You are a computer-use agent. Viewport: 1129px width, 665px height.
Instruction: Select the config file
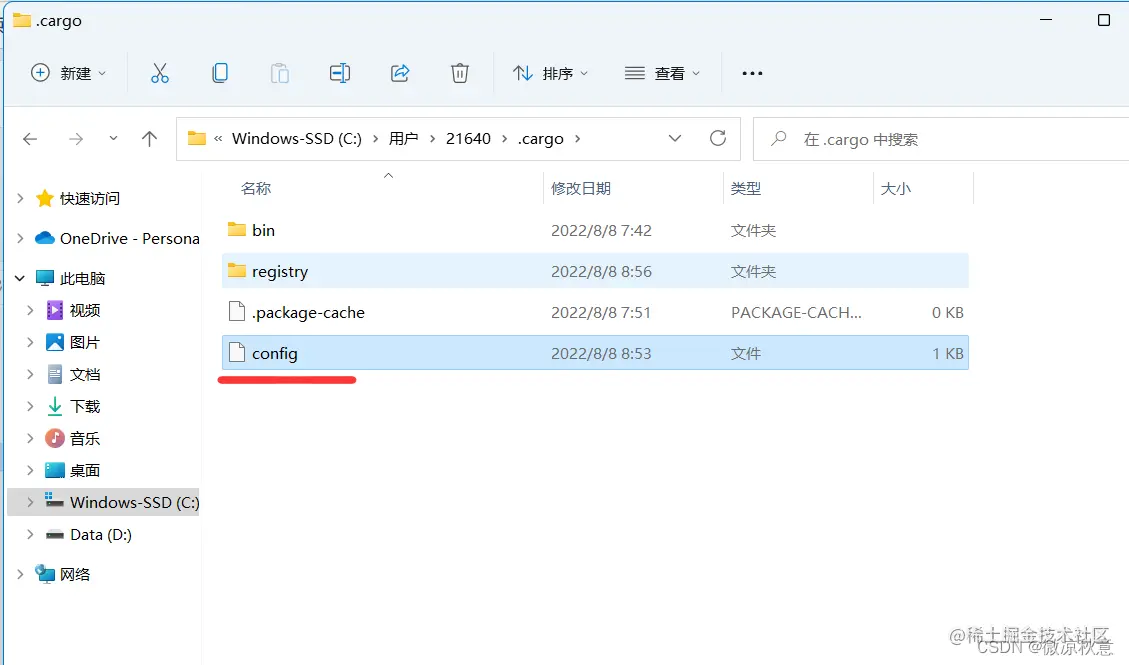coord(595,353)
